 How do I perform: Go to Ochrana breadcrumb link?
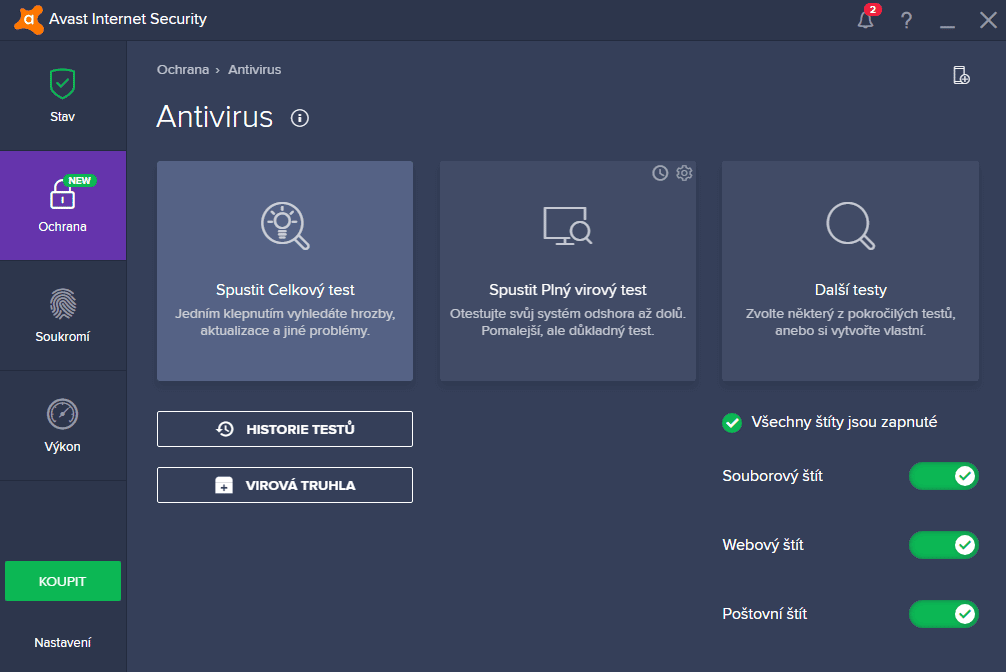pos(183,69)
